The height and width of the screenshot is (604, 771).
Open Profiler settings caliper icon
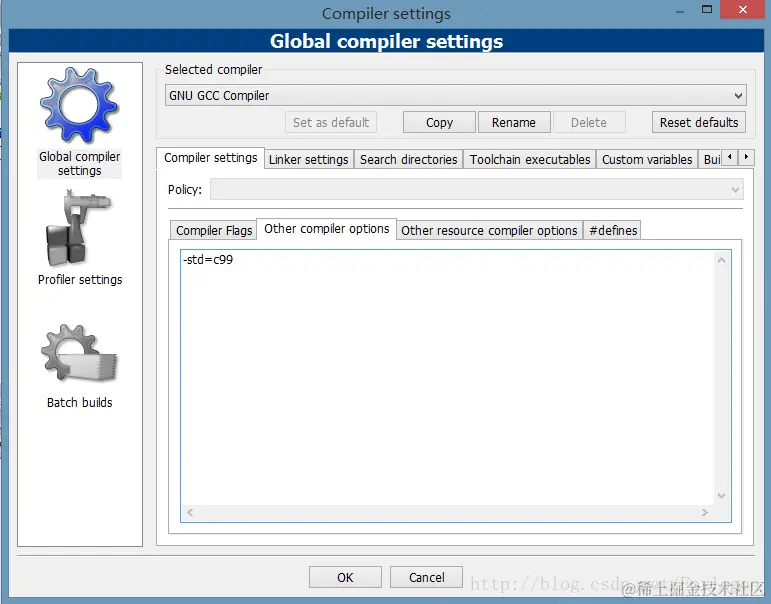click(78, 228)
